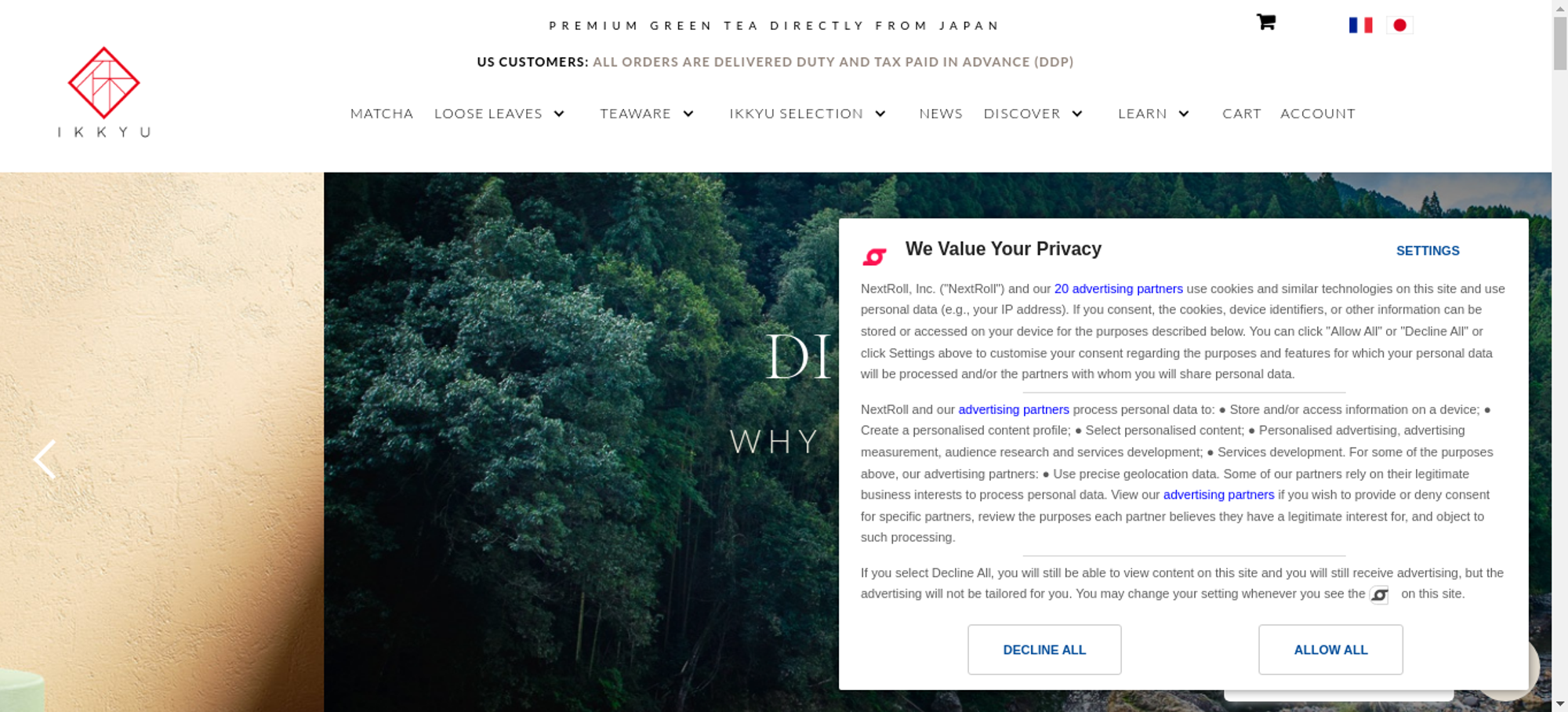The height and width of the screenshot is (712, 1568).
Task: Go to the News page
Action: (941, 114)
